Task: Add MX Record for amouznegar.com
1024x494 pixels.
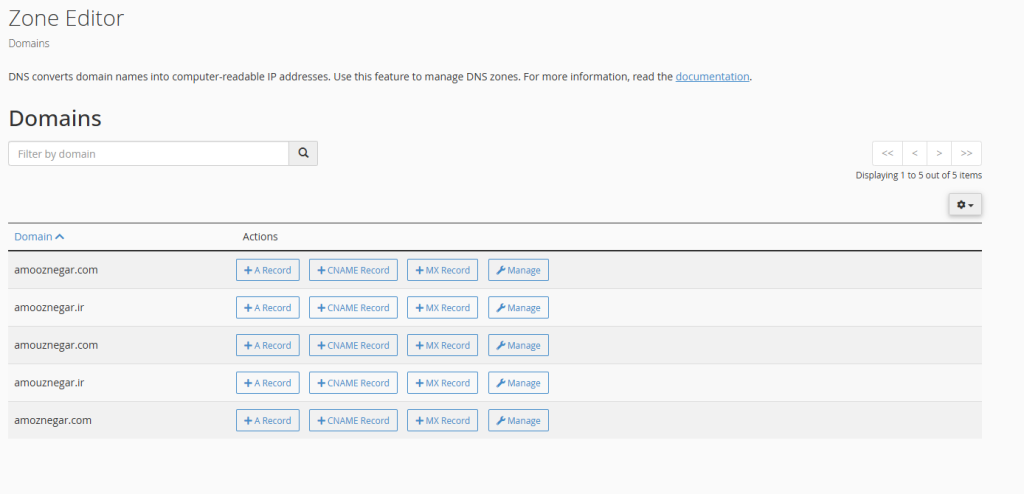Action: [x=442, y=345]
